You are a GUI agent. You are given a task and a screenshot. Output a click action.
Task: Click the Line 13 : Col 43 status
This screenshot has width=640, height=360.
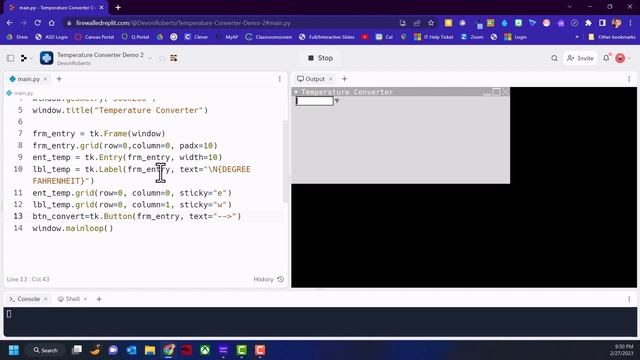[28, 279]
